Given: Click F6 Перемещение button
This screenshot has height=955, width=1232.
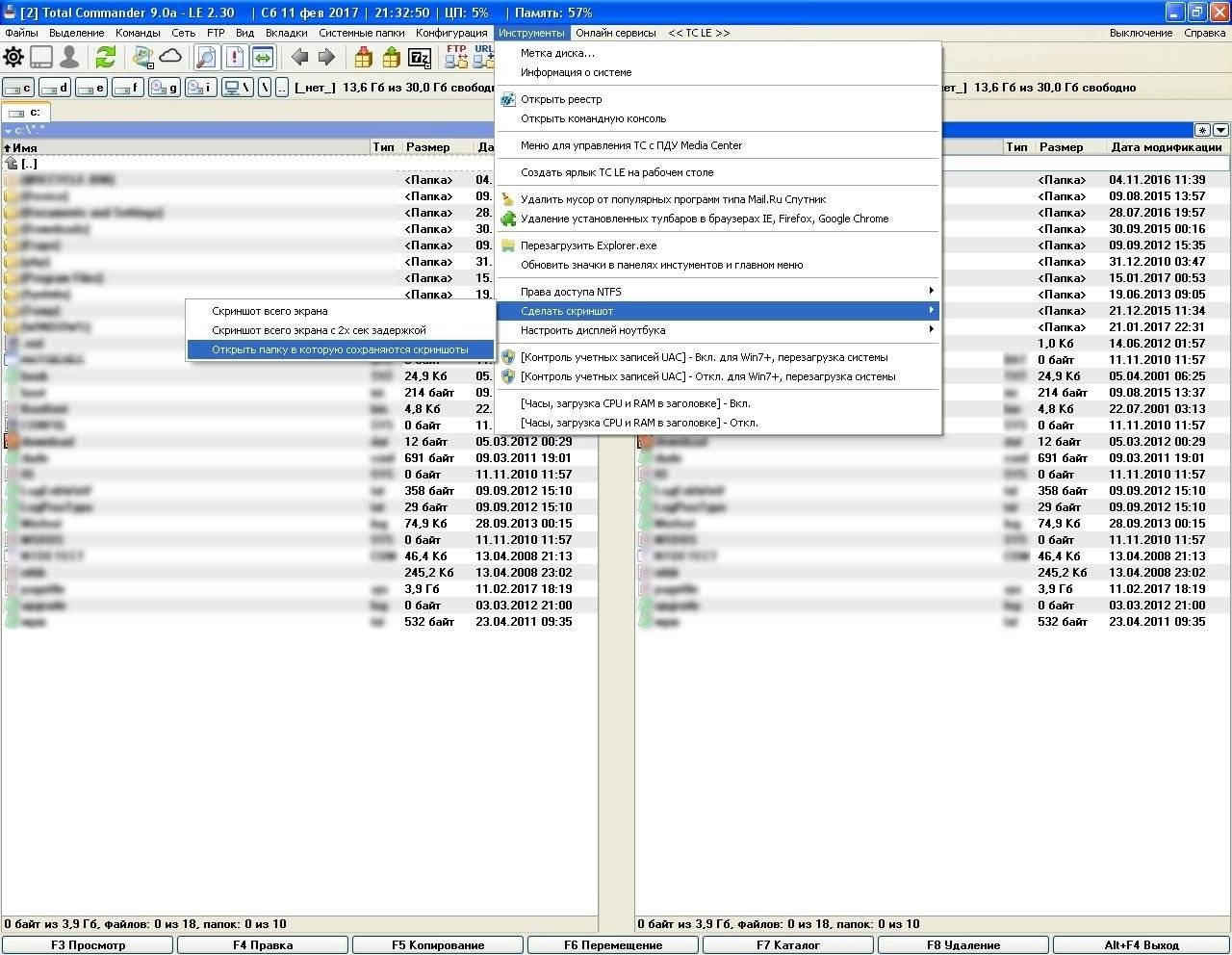Looking at the screenshot, I should coord(613,945).
